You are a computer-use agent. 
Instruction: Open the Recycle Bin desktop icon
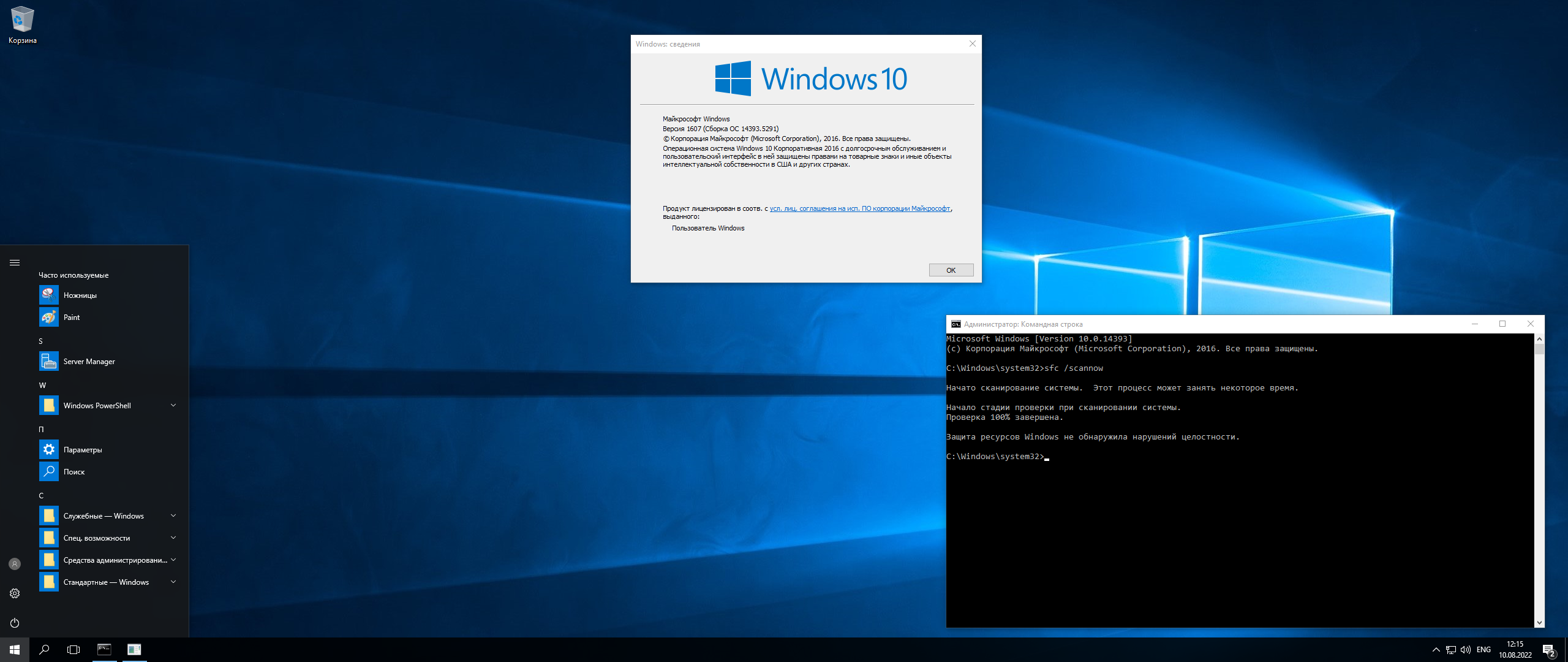click(x=22, y=25)
